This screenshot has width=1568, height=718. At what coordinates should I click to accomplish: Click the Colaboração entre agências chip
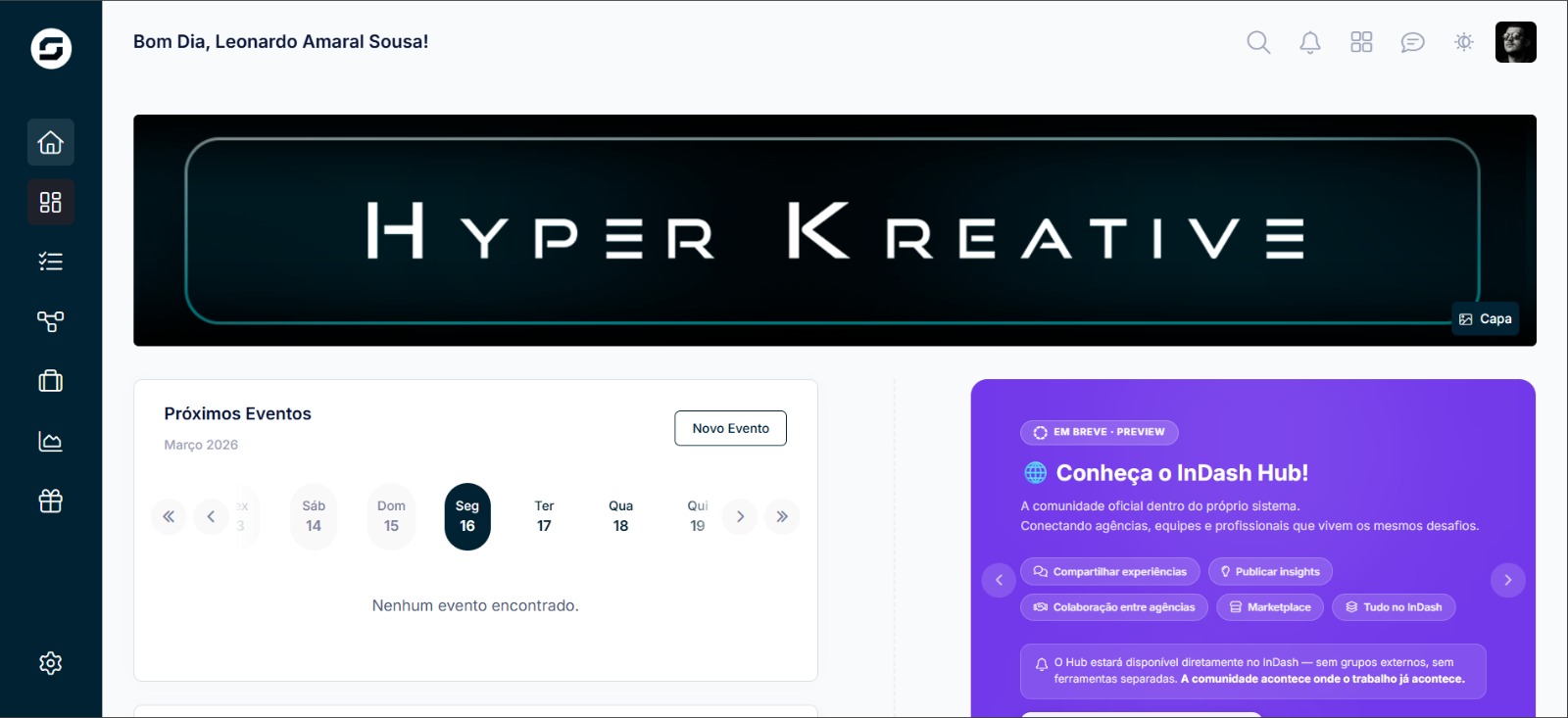tap(1114, 607)
